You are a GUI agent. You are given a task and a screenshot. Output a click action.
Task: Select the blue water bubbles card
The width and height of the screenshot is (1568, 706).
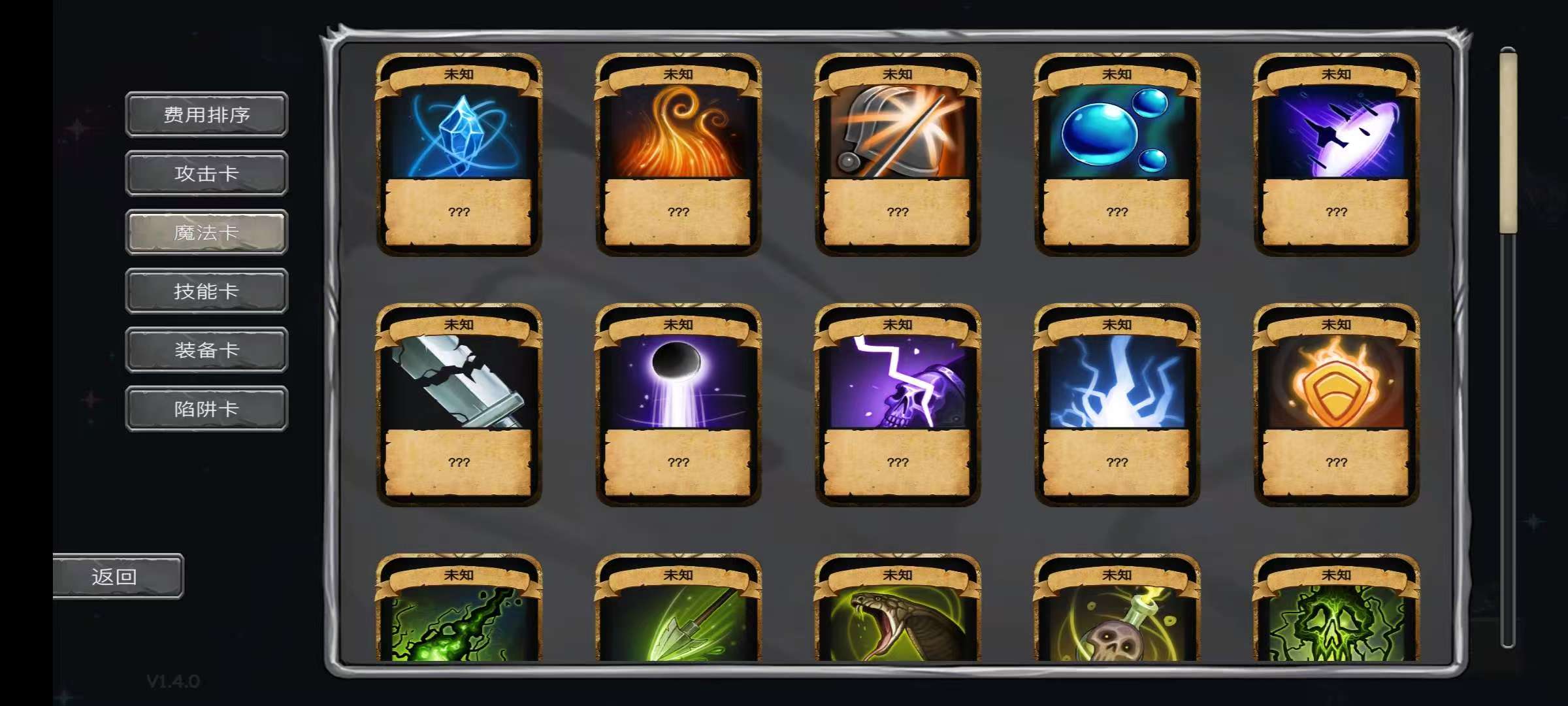pyautogui.click(x=1117, y=154)
